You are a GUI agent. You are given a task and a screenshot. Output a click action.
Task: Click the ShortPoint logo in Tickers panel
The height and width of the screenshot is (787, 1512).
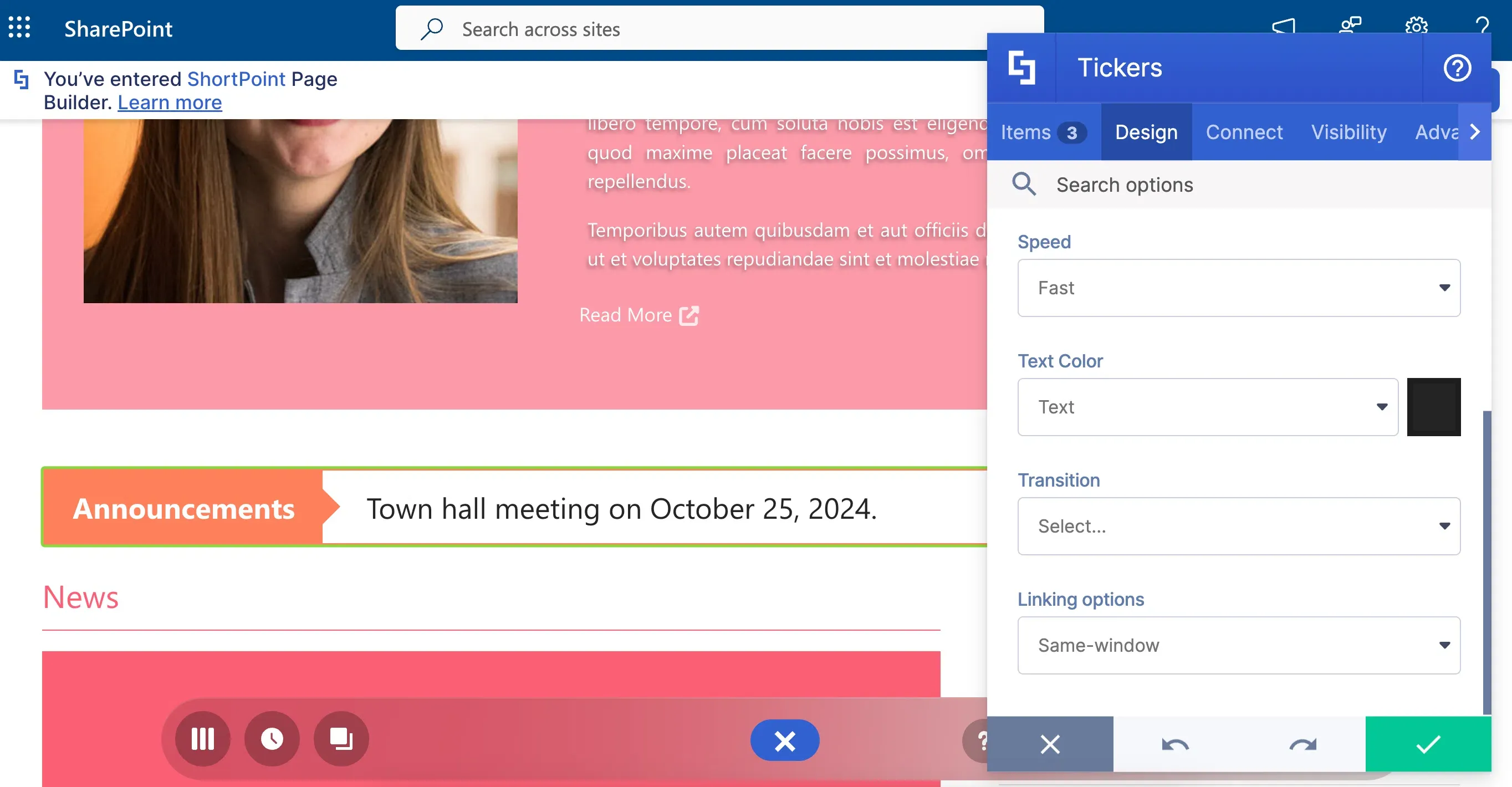coord(1021,68)
